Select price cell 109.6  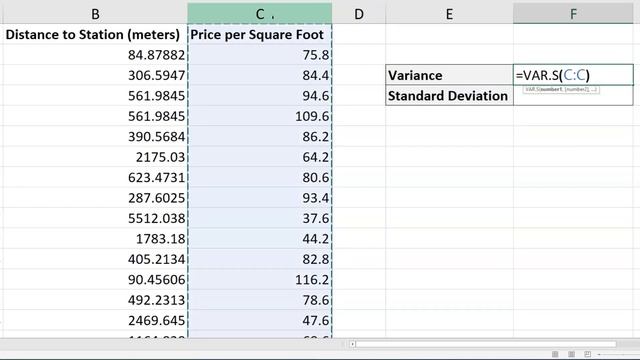(x=260, y=116)
